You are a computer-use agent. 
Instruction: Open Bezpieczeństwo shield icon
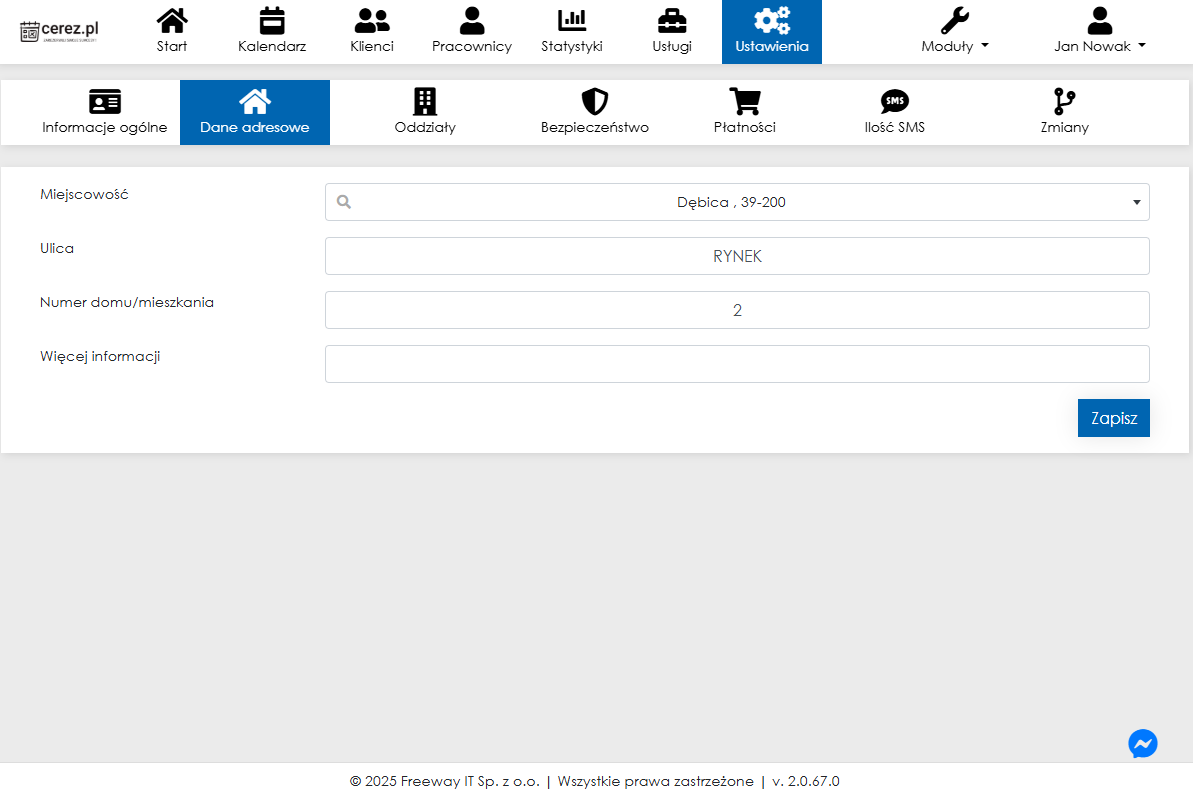tap(595, 101)
